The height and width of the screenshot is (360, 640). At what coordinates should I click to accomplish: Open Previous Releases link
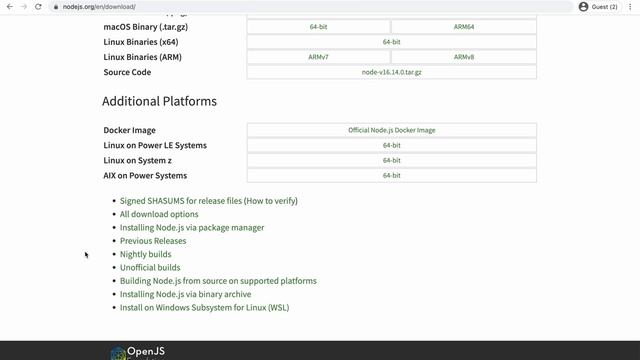click(153, 241)
